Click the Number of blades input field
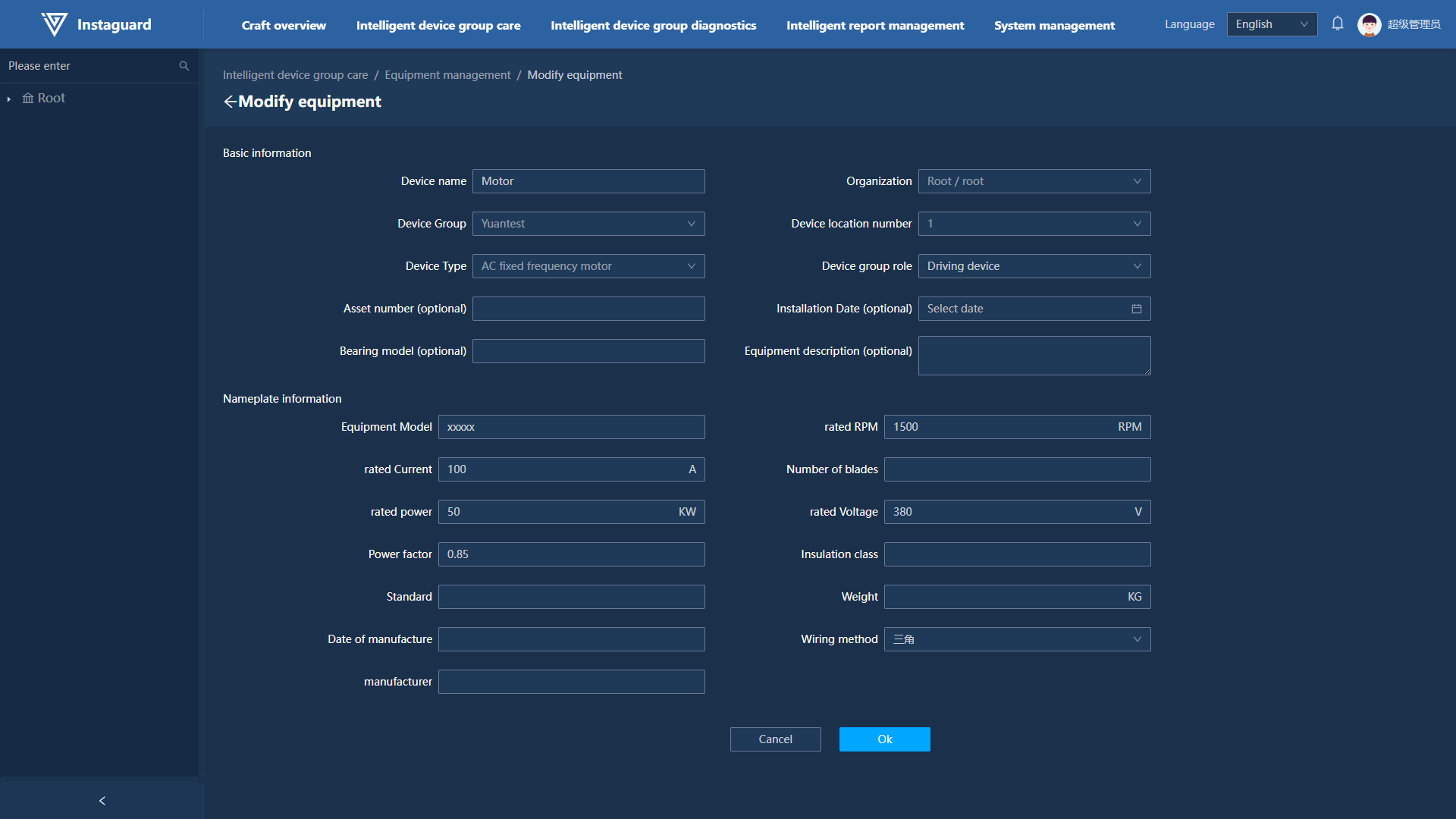1456x819 pixels. [1017, 469]
